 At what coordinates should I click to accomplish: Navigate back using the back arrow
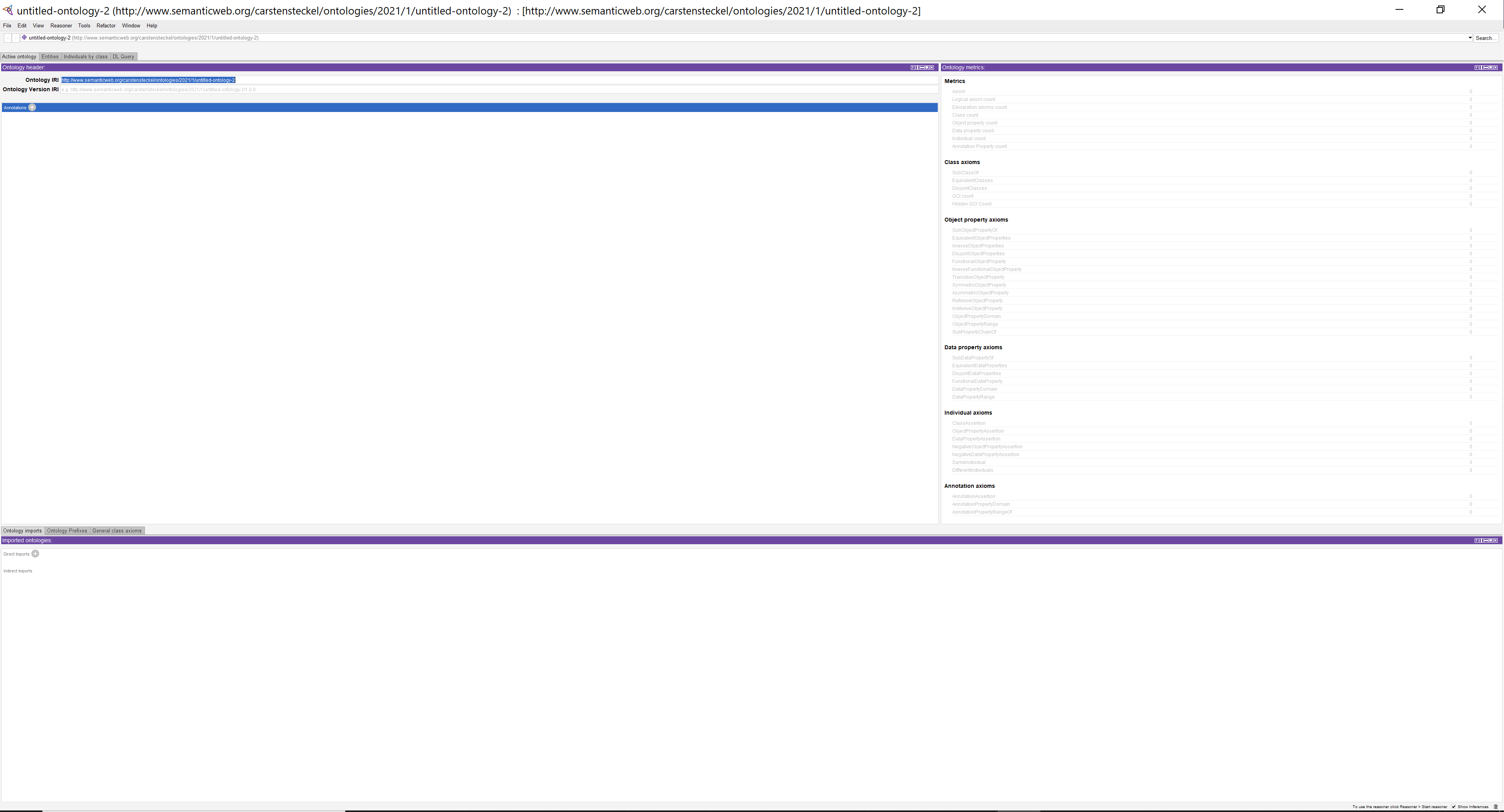point(7,37)
